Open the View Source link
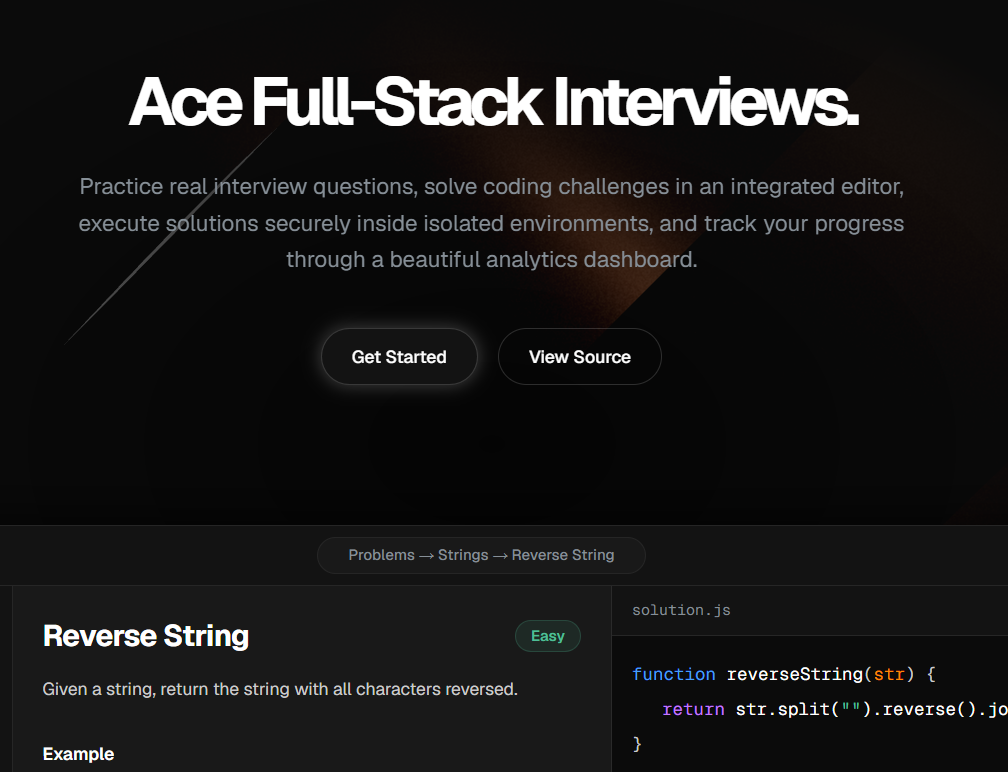Image resolution: width=1008 pixels, height=772 pixels. [x=579, y=357]
